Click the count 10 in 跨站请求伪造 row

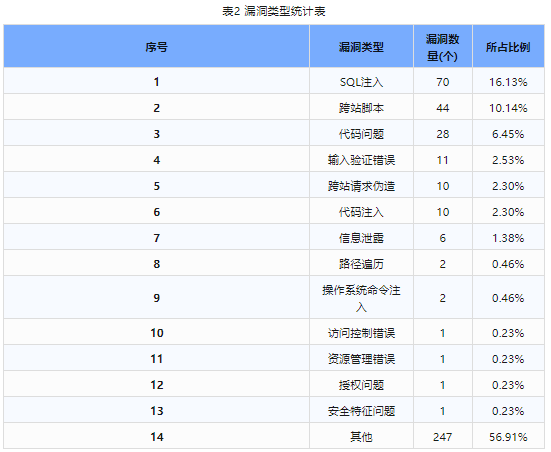tap(443, 186)
